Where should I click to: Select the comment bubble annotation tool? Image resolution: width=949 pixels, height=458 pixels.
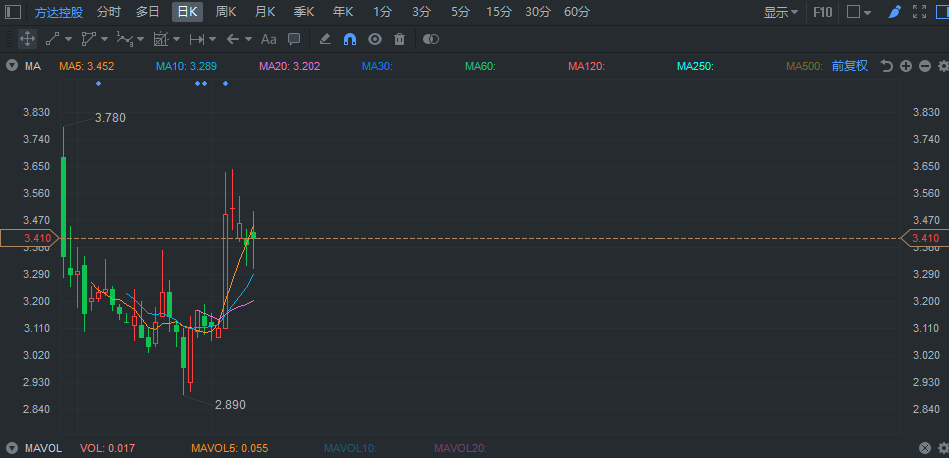pos(294,39)
